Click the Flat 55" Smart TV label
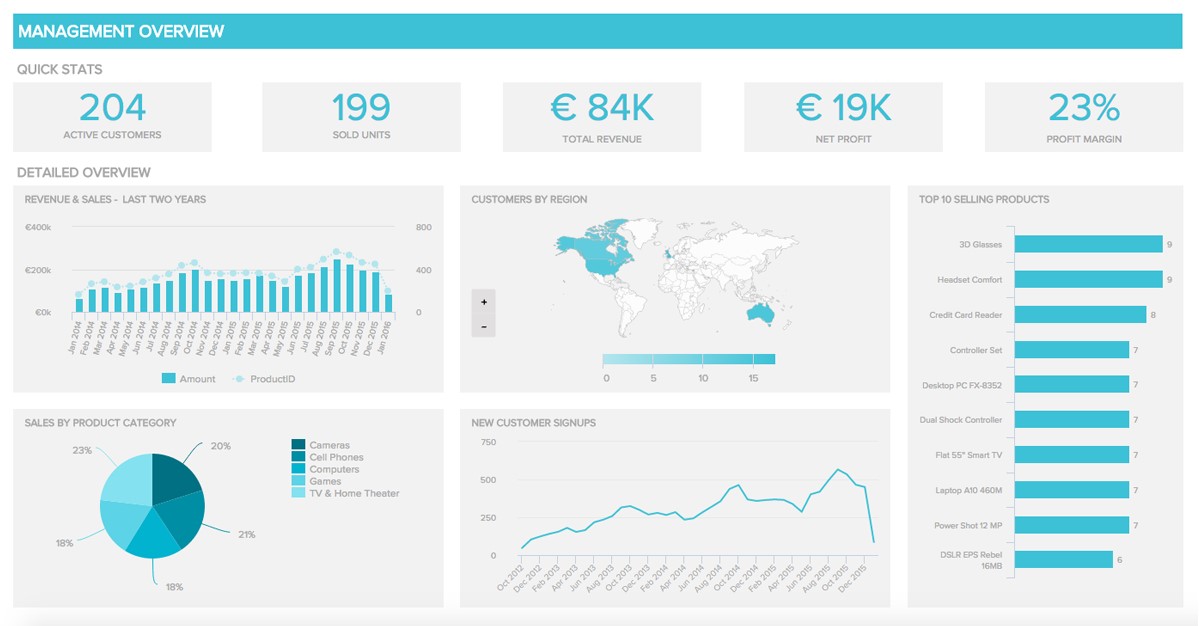This screenshot has width=1200, height=626. point(971,455)
